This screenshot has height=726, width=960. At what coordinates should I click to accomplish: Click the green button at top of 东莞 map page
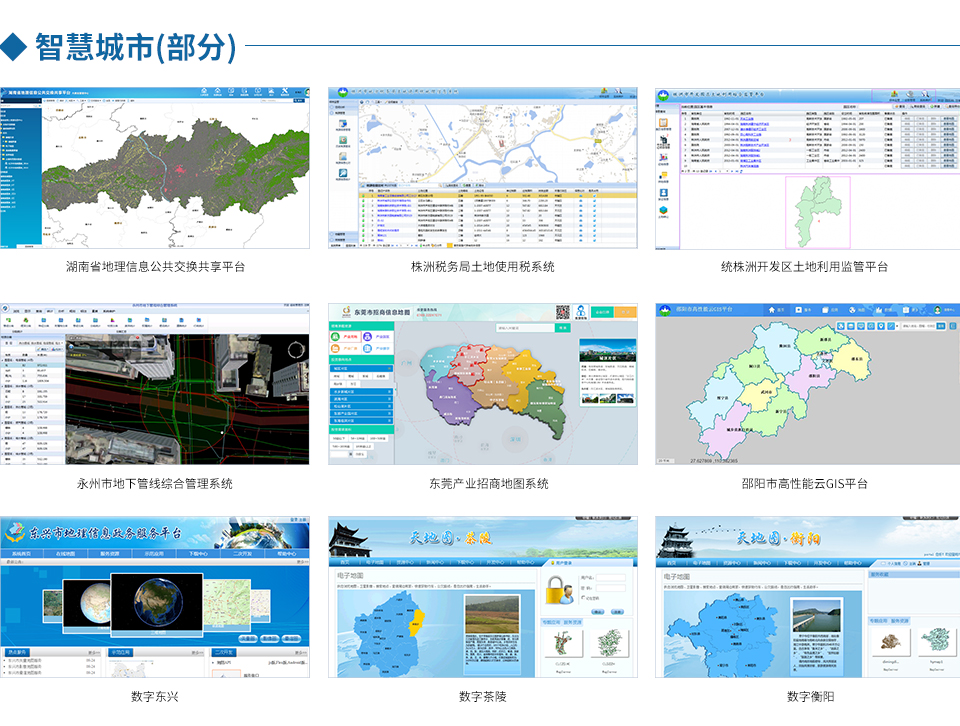600,312
